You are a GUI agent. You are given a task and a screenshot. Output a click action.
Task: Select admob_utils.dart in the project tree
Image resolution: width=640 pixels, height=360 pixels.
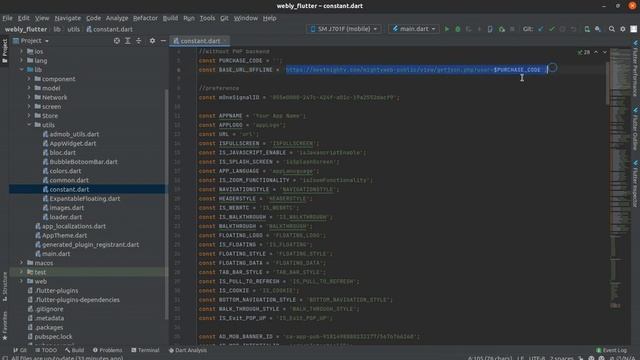pos(74,134)
